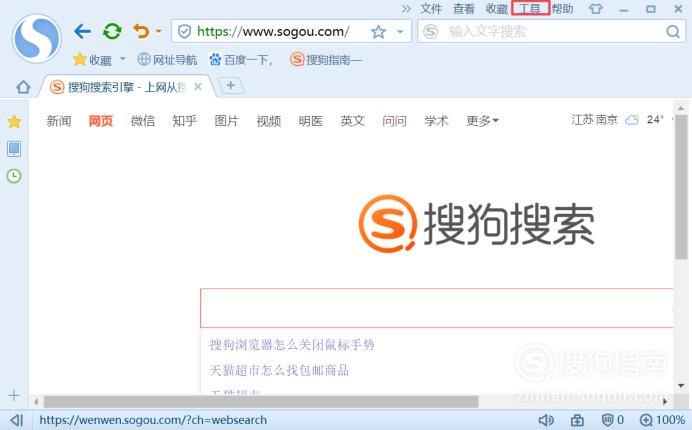This screenshot has height=430, width=692.
Task: Click the status bar toolbox icon
Action: point(577,420)
